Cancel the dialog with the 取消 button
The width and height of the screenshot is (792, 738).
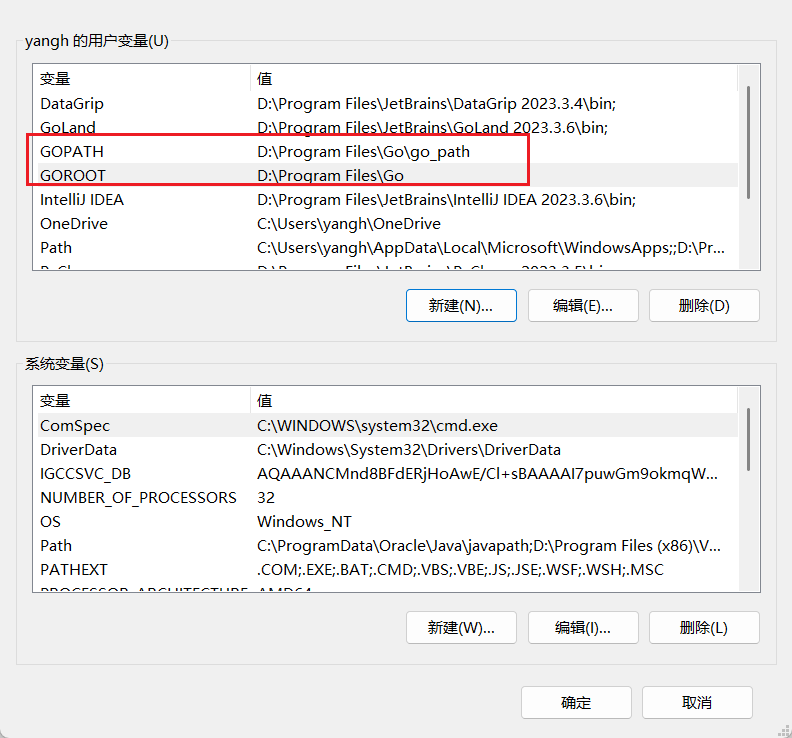point(697,703)
